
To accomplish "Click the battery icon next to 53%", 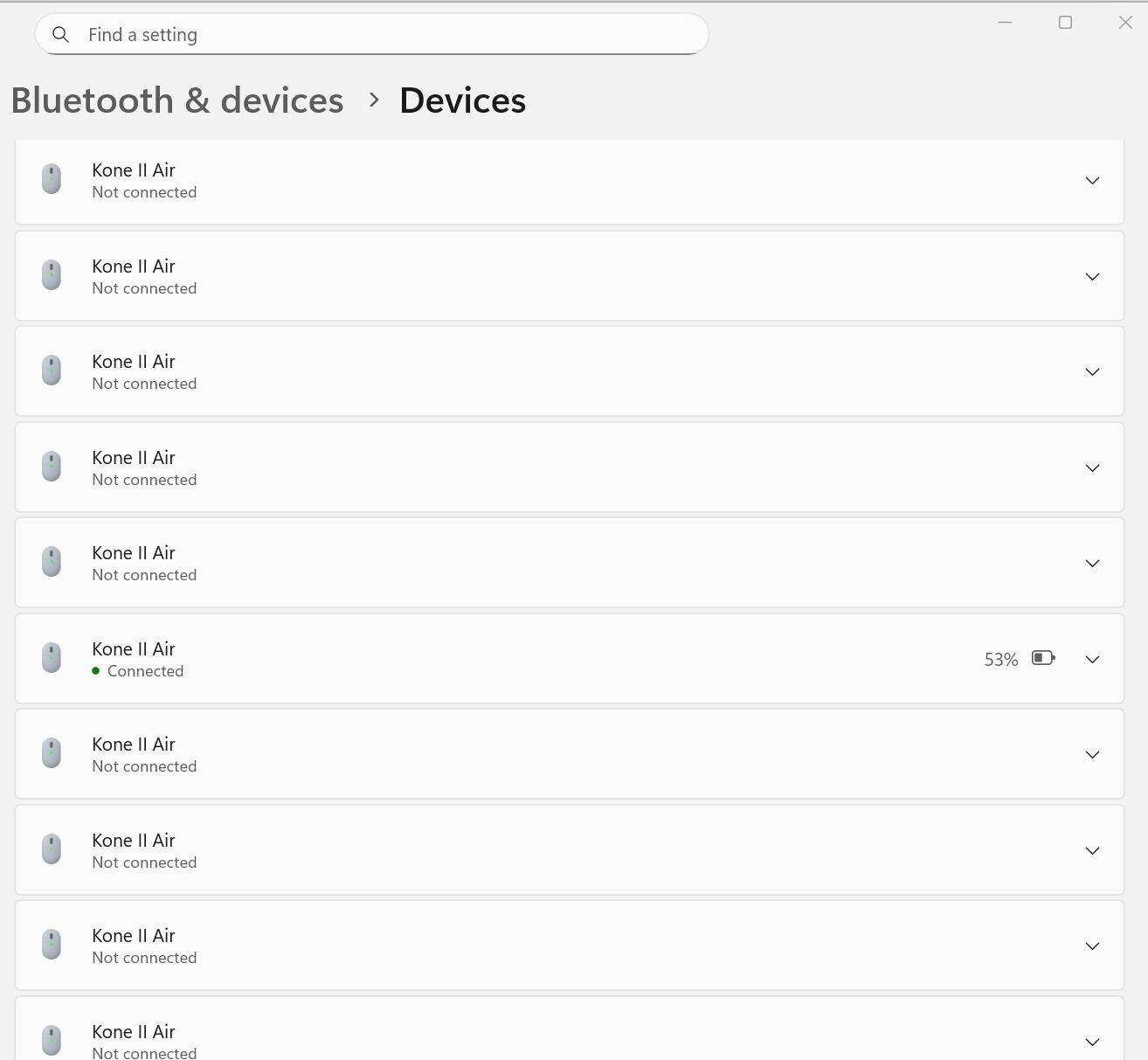I will pyautogui.click(x=1043, y=658).
